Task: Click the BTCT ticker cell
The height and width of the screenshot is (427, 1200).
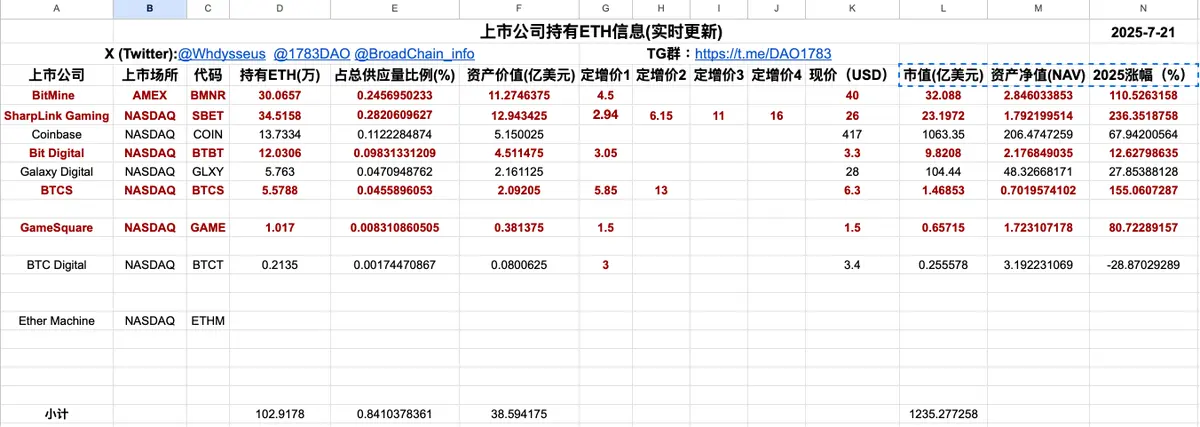Action: [208, 265]
